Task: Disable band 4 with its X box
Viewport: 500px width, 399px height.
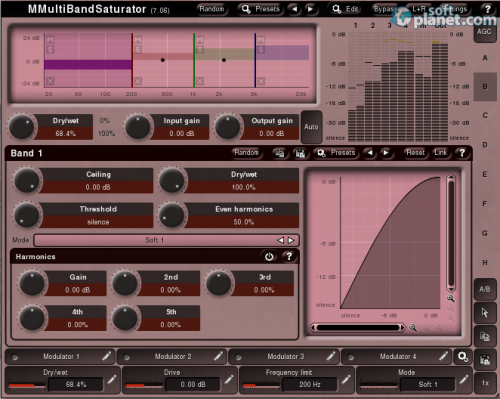Action: click(261, 81)
